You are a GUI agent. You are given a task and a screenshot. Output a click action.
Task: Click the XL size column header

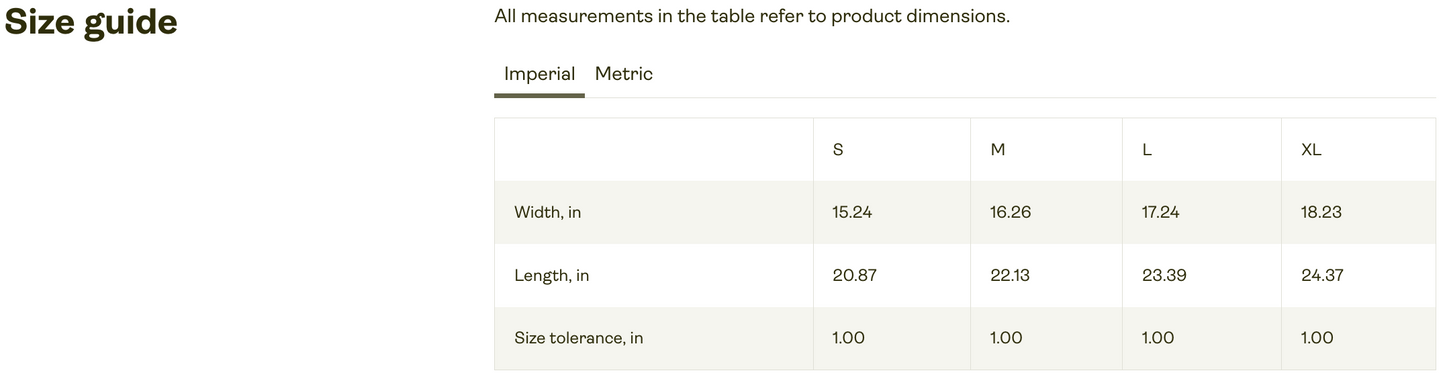[1311, 150]
